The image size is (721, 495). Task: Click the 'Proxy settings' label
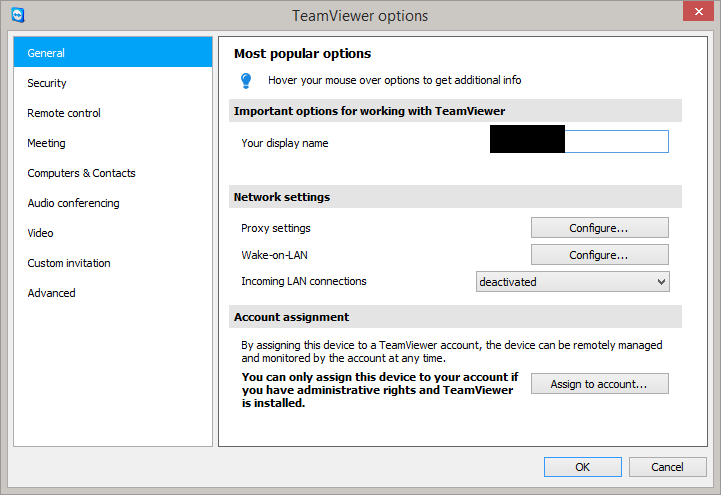pyautogui.click(x=276, y=228)
